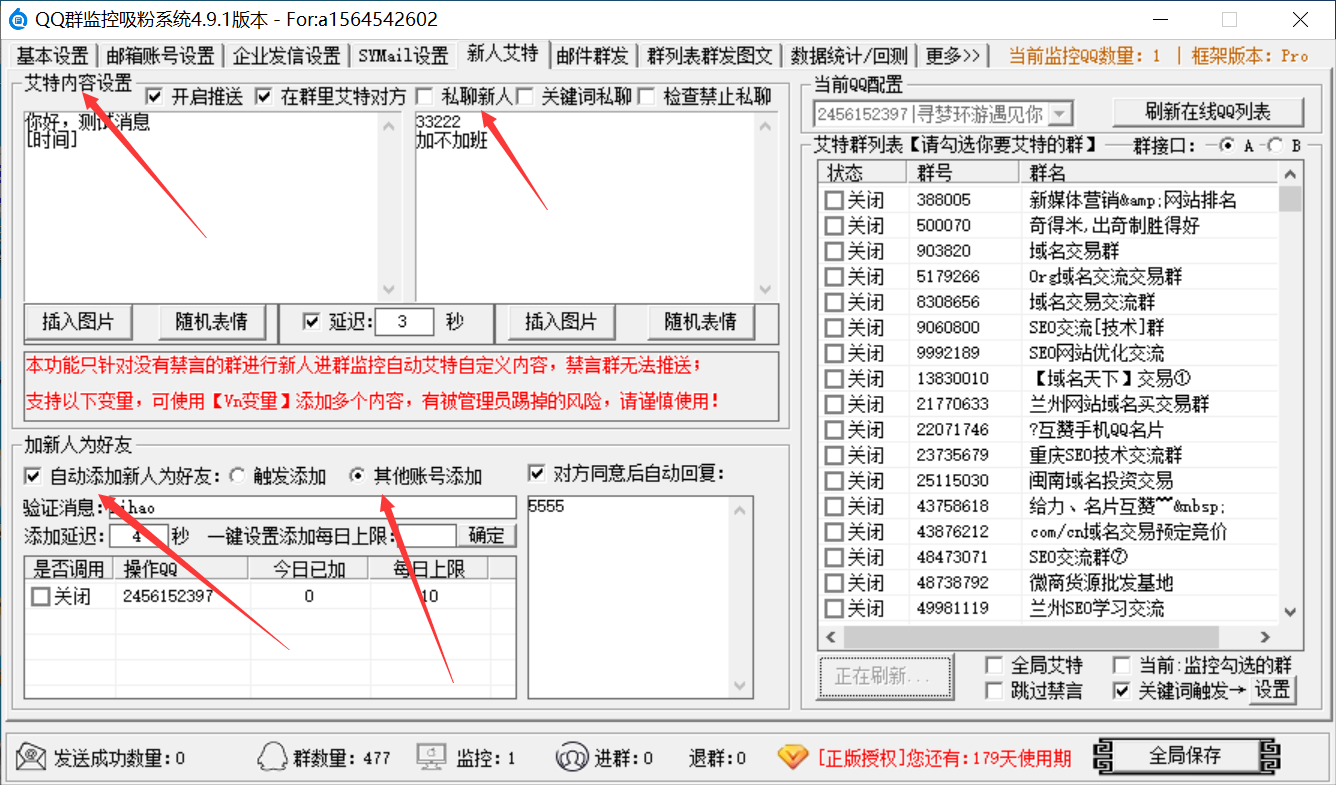Click the QQ app icon in title bar
The height and width of the screenshot is (785, 1336).
[x=17, y=19]
